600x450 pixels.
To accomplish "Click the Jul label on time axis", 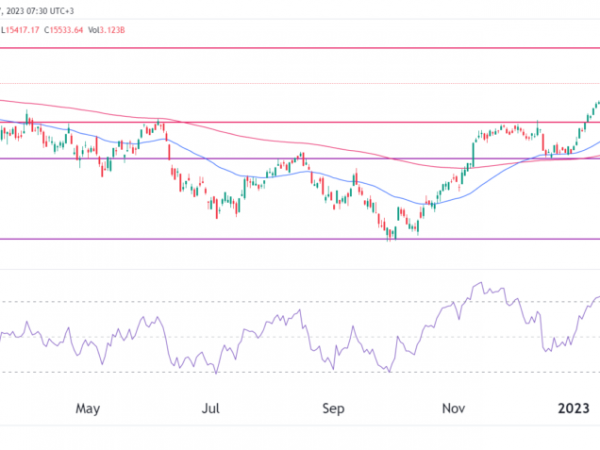I will [x=210, y=408].
